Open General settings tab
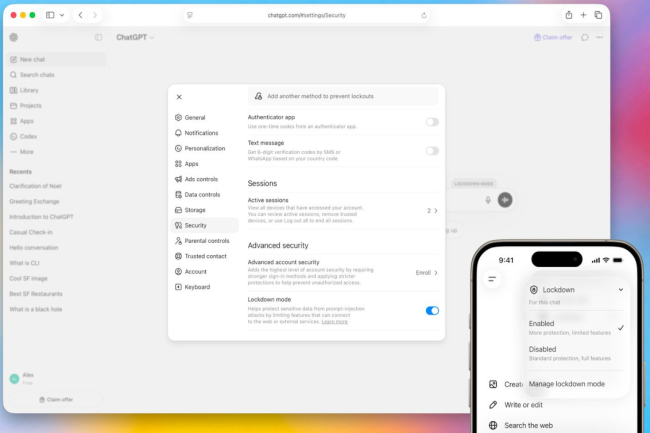The height and width of the screenshot is (433, 650). [x=205, y=118]
